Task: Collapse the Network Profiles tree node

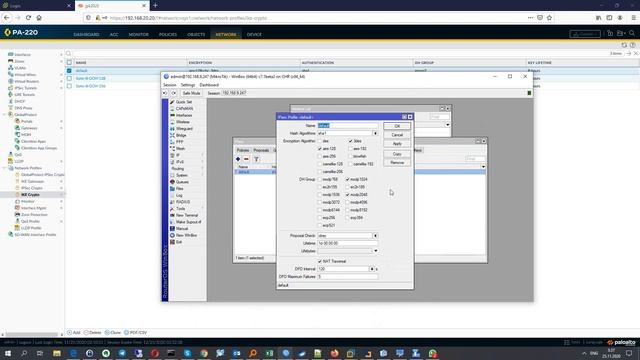Action: (4, 168)
